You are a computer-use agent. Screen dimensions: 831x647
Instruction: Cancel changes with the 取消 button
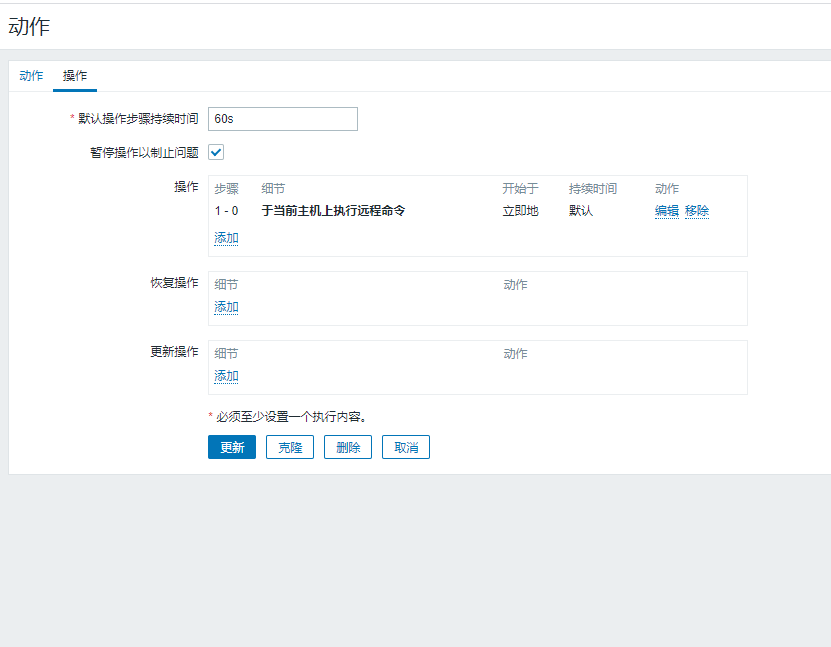tap(406, 447)
